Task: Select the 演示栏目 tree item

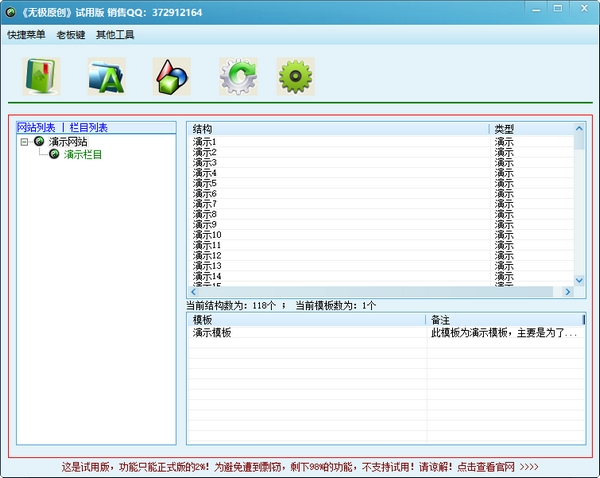Action: click(x=83, y=154)
